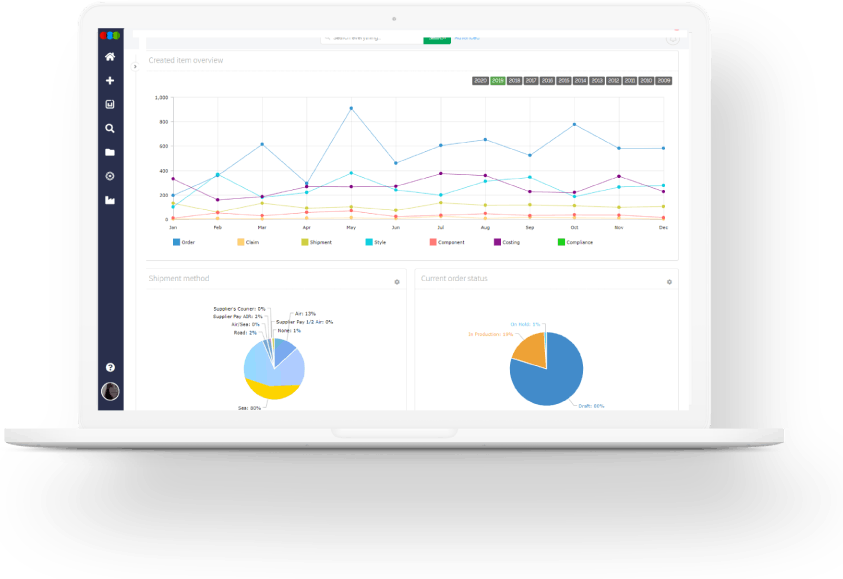Switch chart to year 2018

pyautogui.click(x=515, y=81)
